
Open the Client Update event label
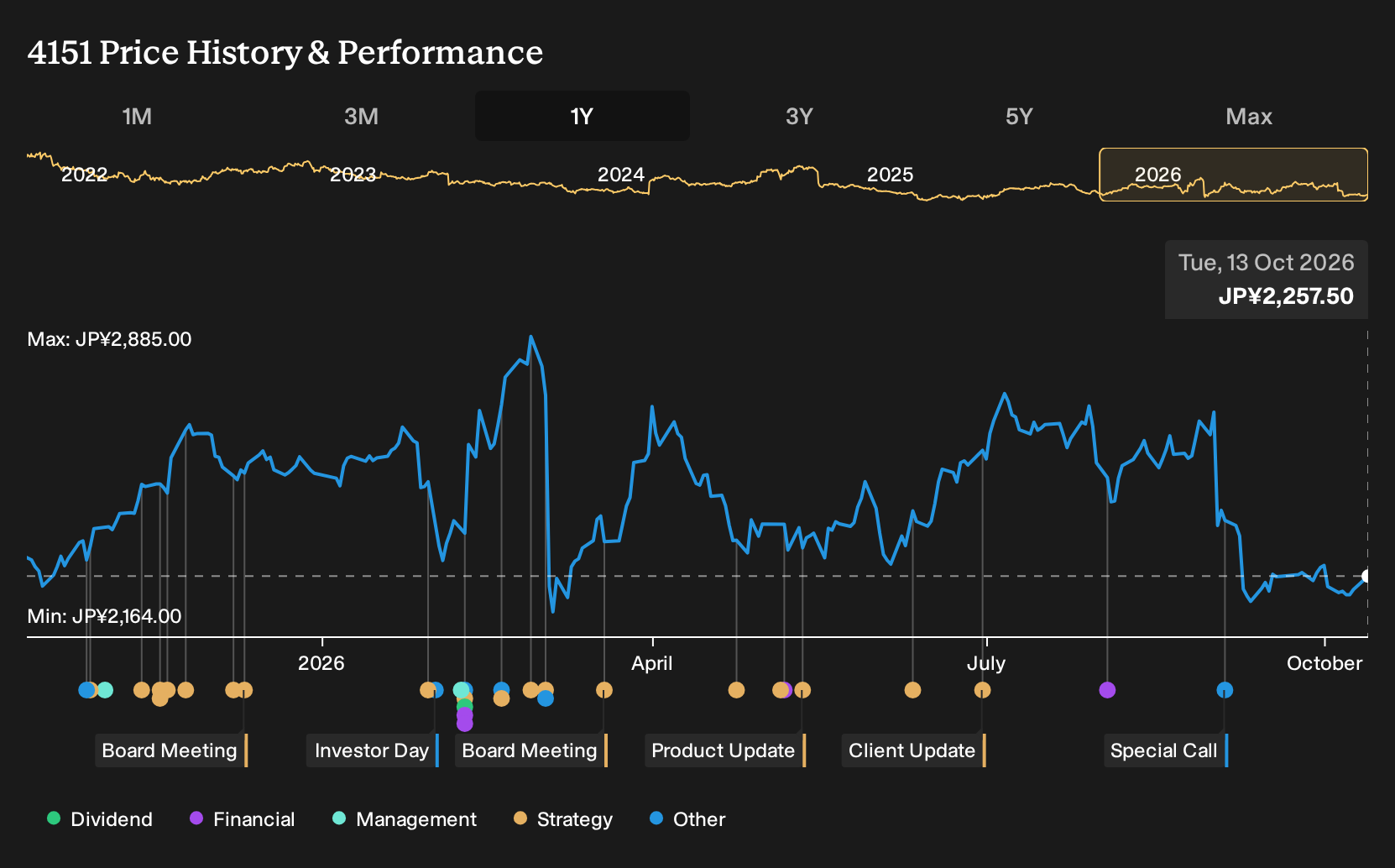click(x=914, y=750)
